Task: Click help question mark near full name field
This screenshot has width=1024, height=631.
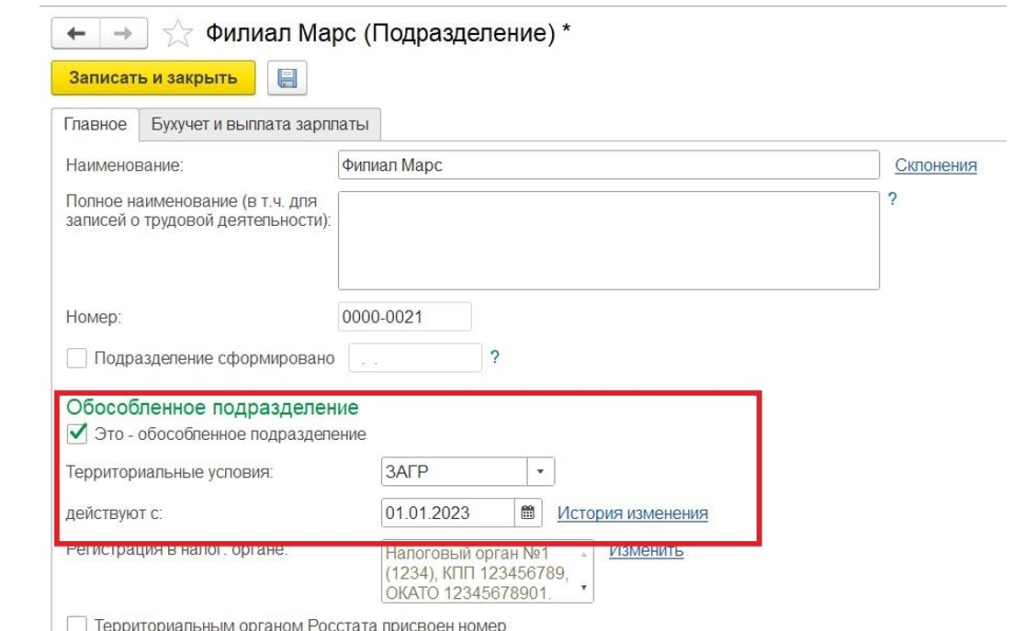Action: click(892, 199)
